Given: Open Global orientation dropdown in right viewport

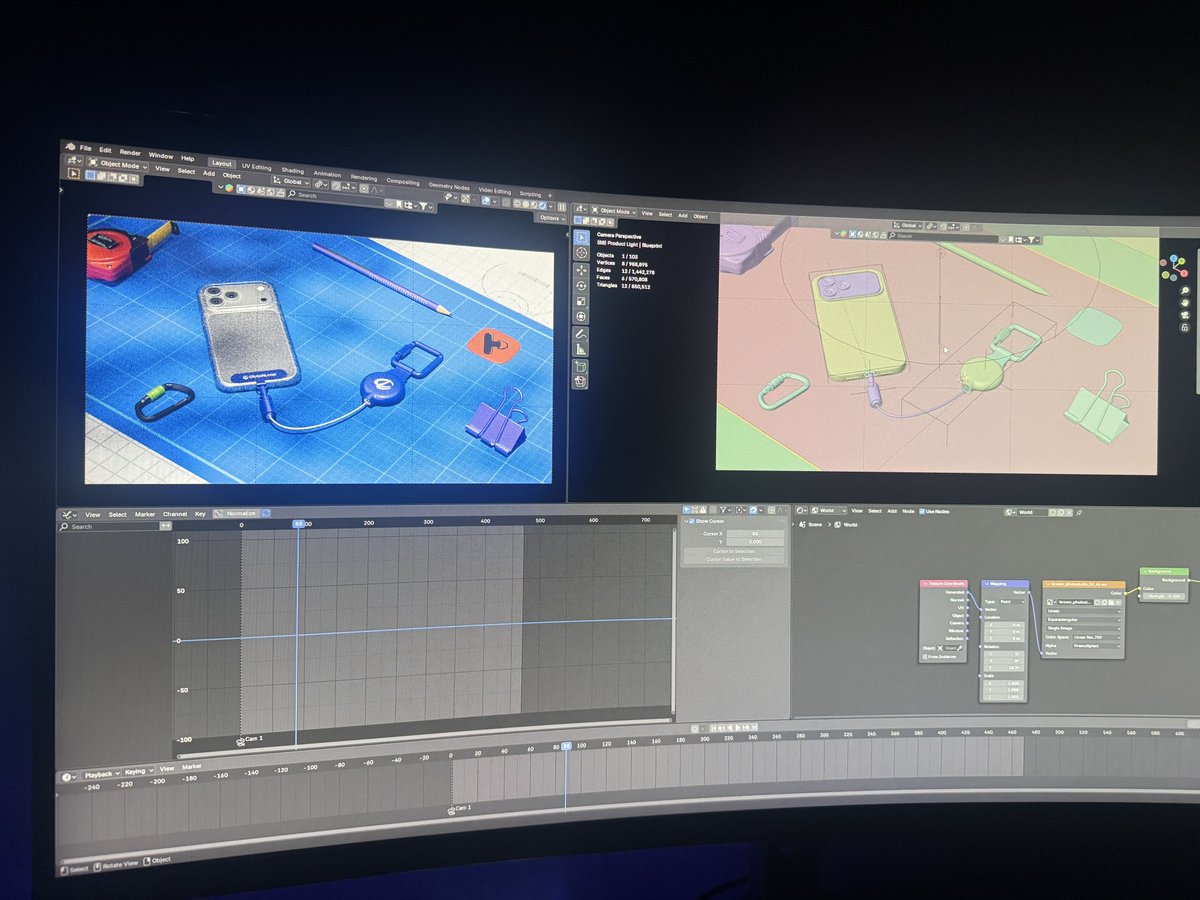Looking at the screenshot, I should [x=908, y=225].
